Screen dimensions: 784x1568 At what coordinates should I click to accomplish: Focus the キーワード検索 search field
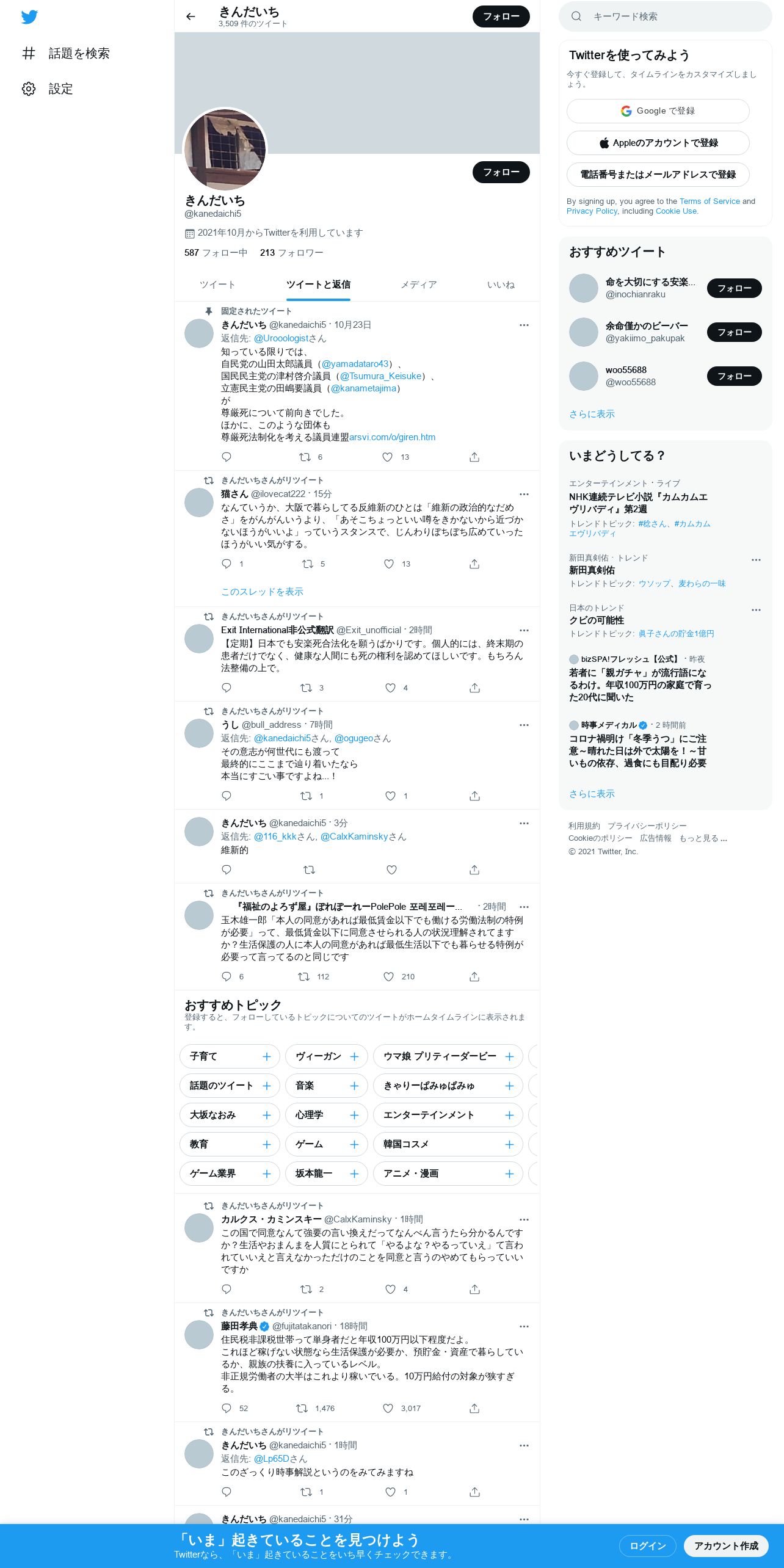(x=666, y=16)
